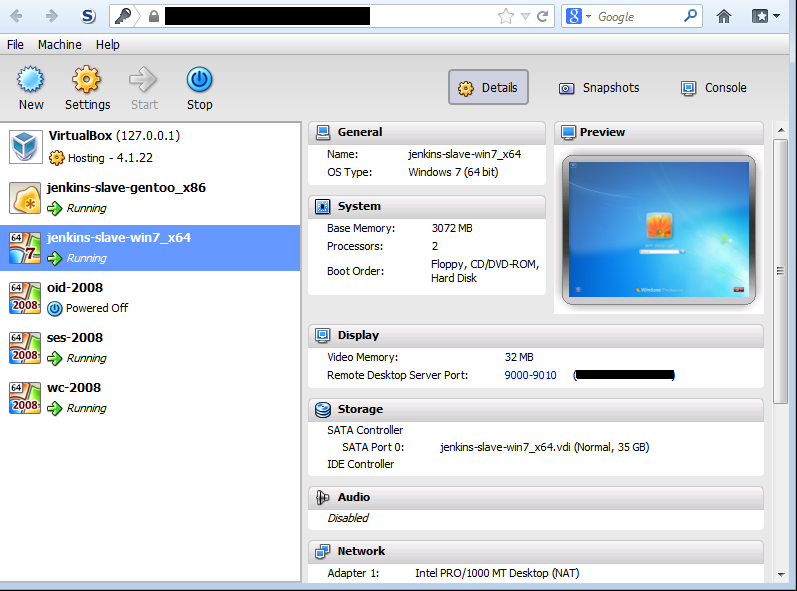Go to browser home page icon
This screenshot has height=591, width=797.
(724, 17)
